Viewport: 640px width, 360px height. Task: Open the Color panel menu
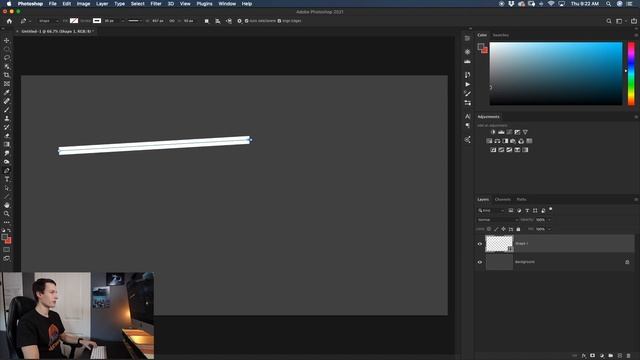point(636,35)
